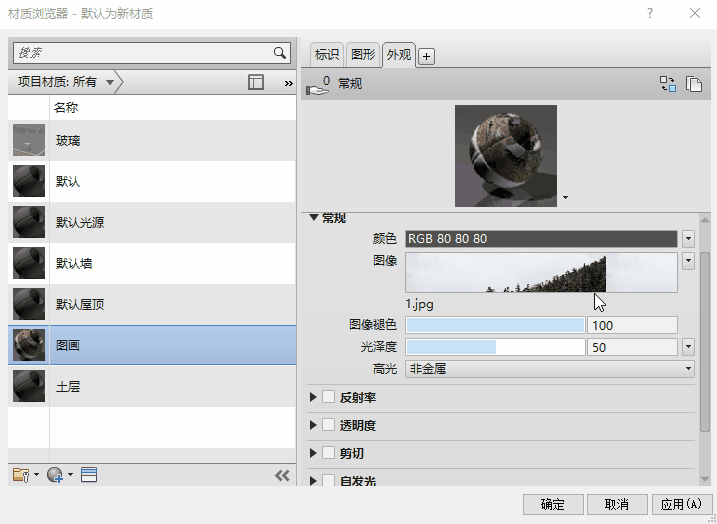Open the 高光 非金属 combo box
Screen dimensions: 717x524
(x=550, y=369)
